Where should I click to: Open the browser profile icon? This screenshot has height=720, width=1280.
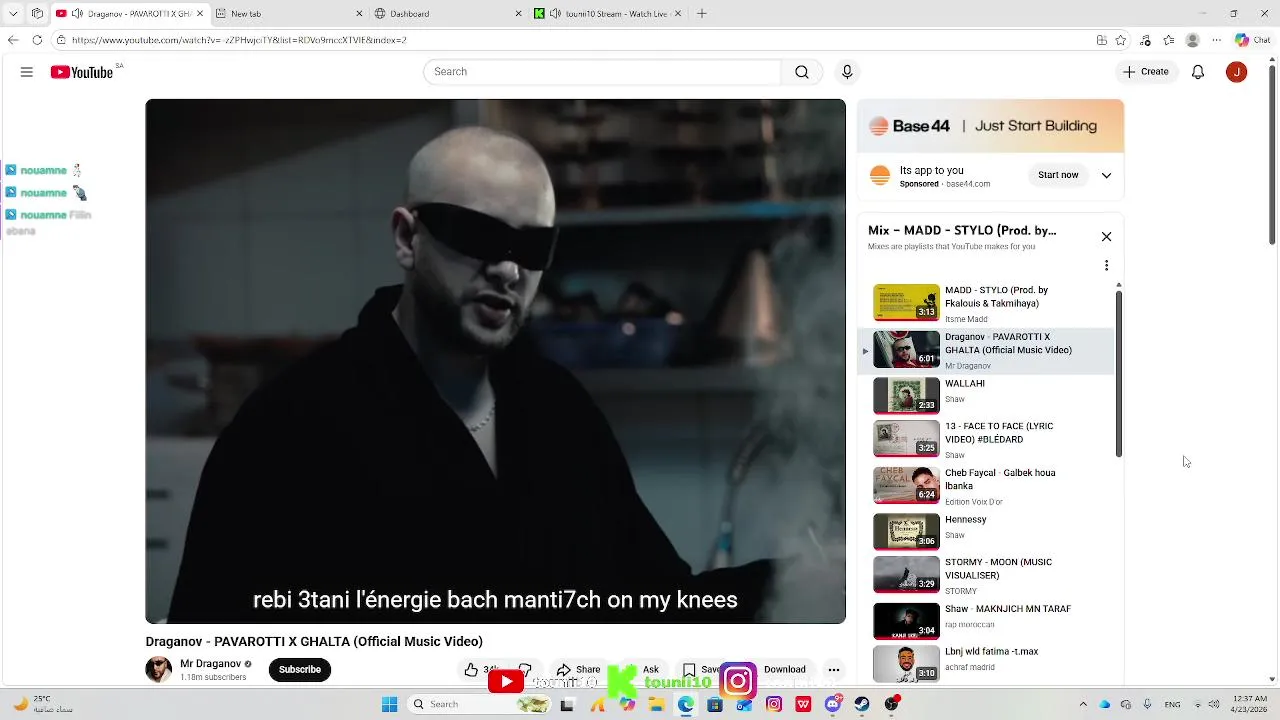pos(1192,40)
